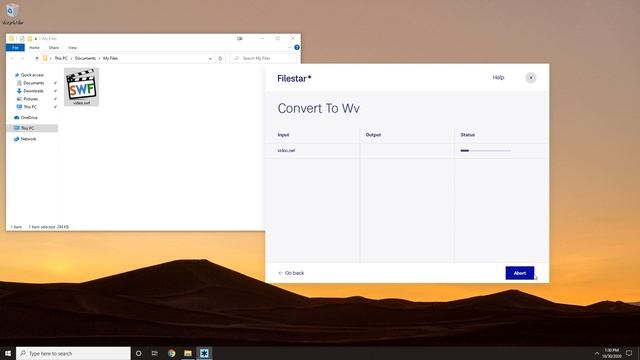Open File Explorer from the taskbar
This screenshot has height=360, width=640.
coord(188,353)
